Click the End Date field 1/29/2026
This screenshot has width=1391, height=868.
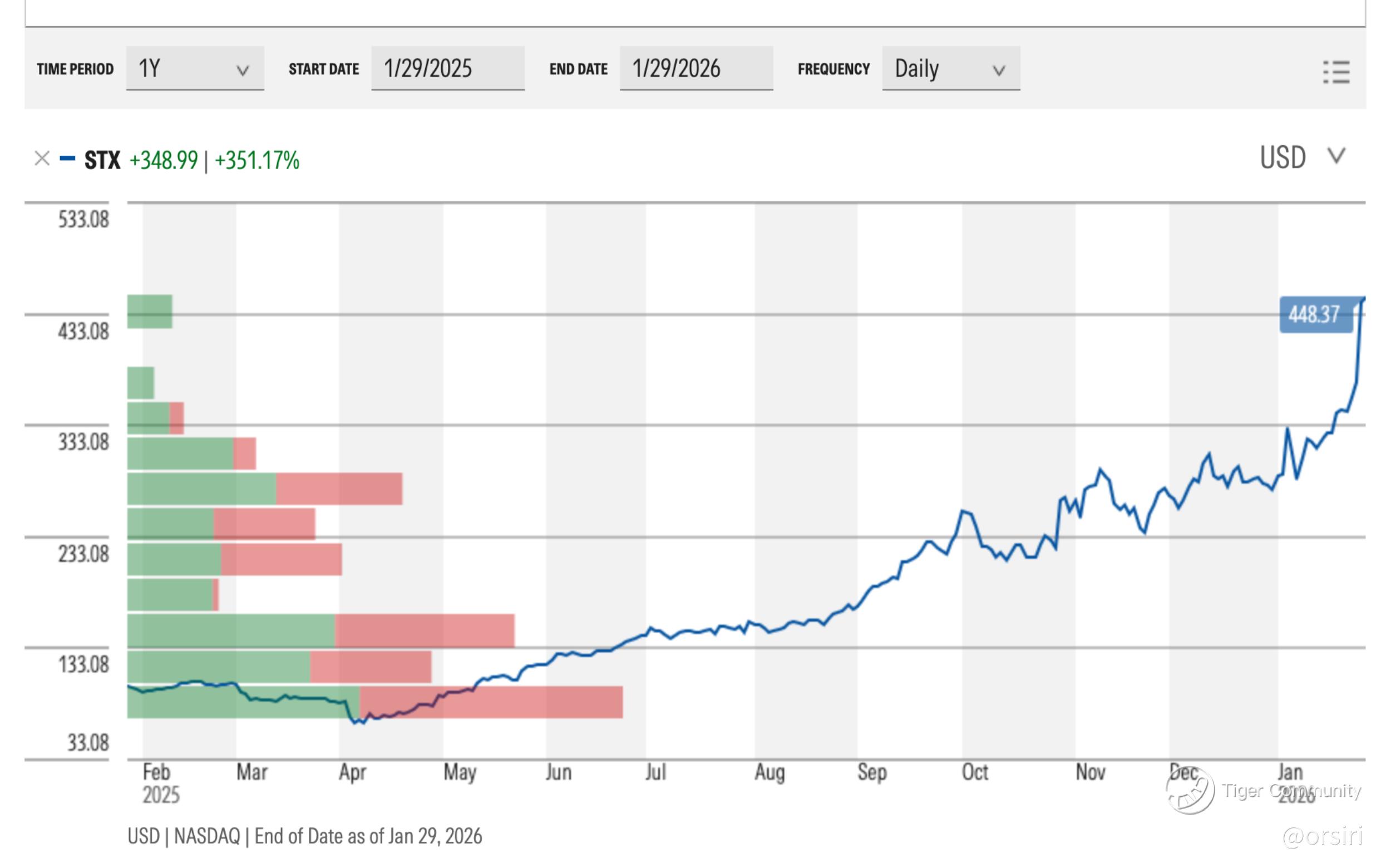(x=696, y=69)
